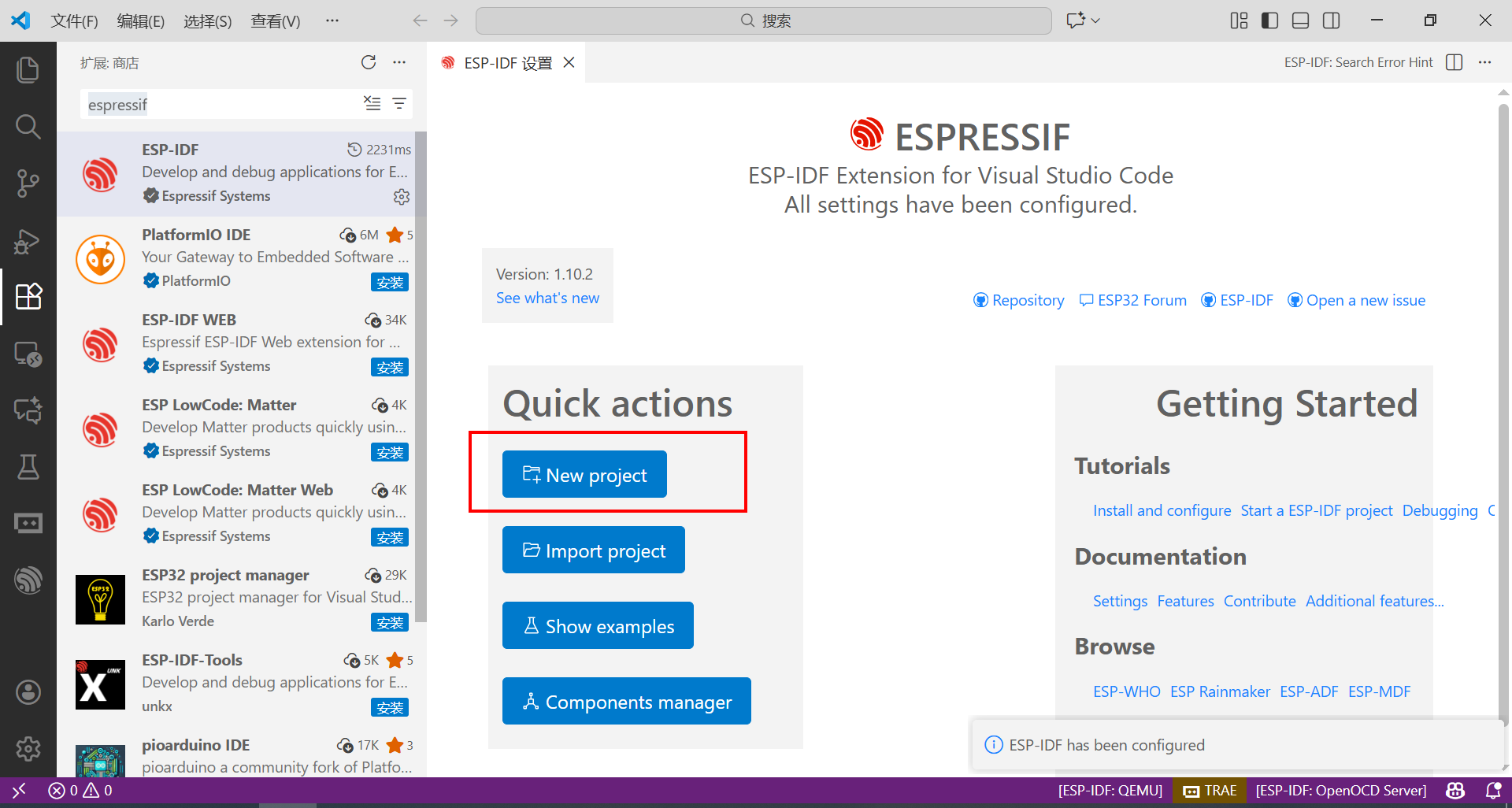Visit the ESP32 Forum link
The height and width of the screenshot is (808, 1512).
(x=1132, y=300)
